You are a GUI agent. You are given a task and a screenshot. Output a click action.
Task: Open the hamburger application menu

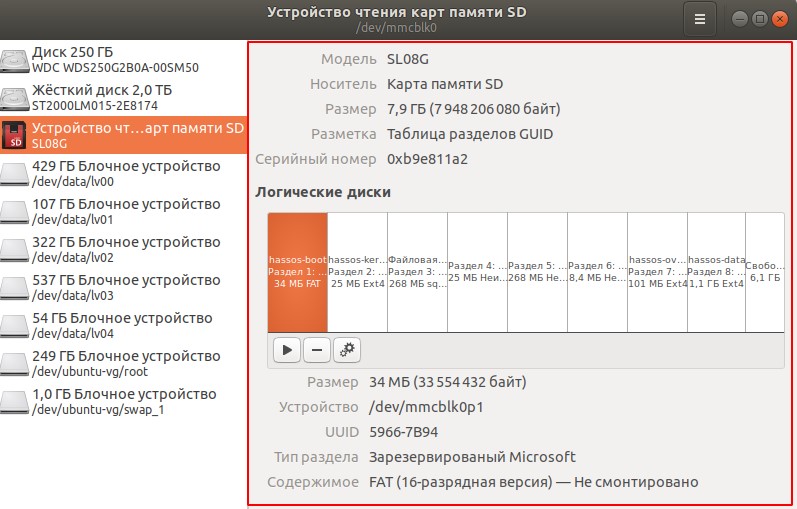(x=700, y=18)
